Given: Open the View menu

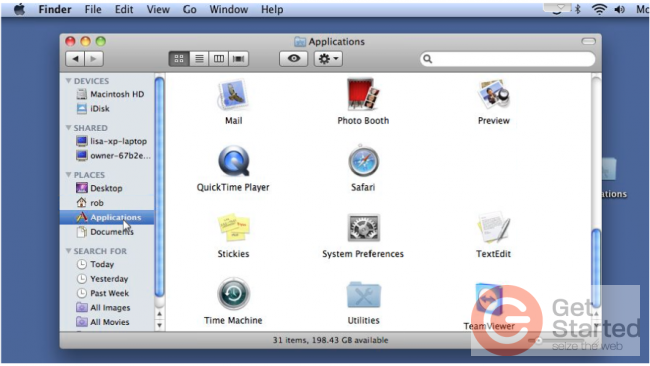Looking at the screenshot, I should tap(158, 9).
